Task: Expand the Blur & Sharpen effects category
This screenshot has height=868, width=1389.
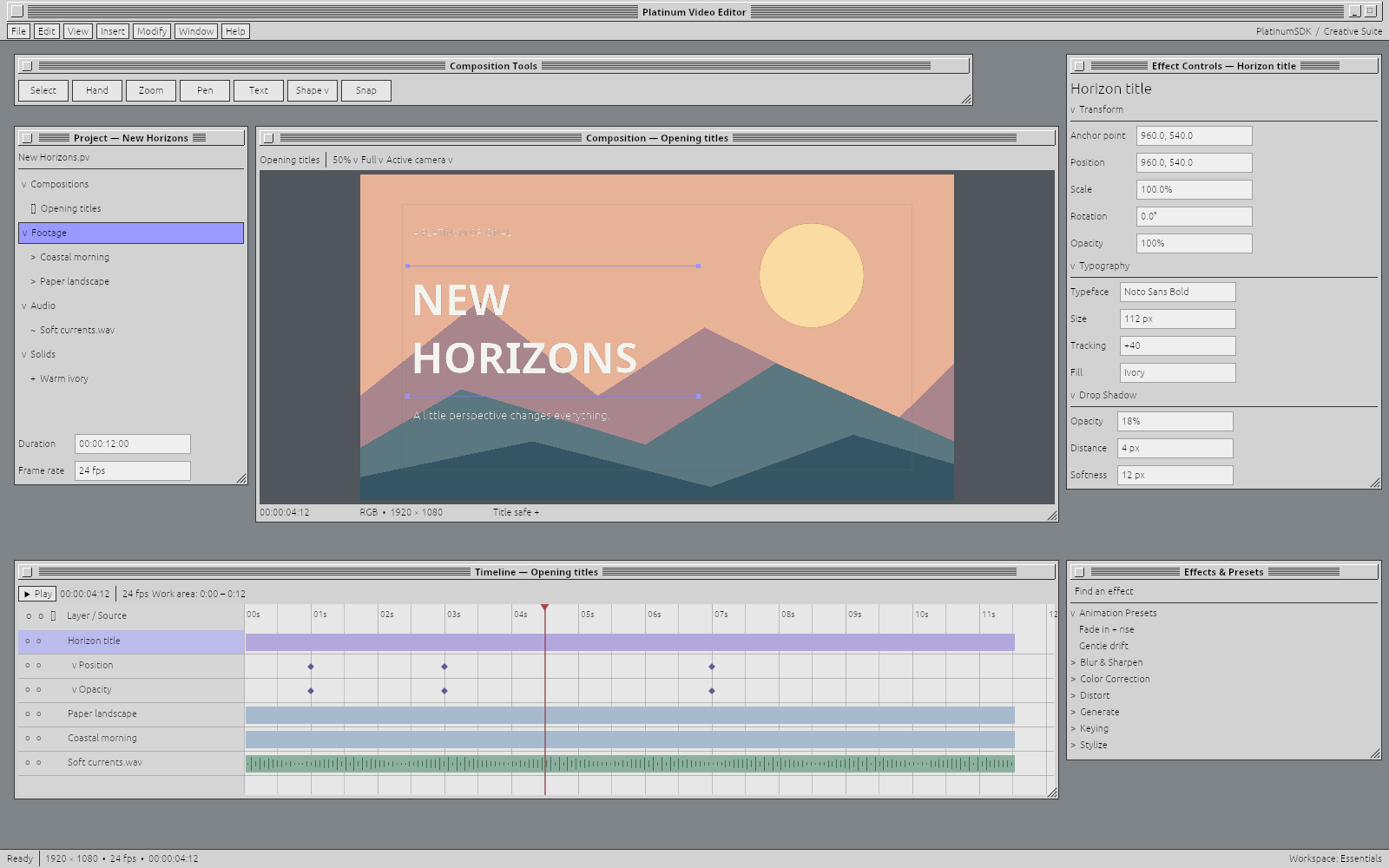Action: point(1073,663)
